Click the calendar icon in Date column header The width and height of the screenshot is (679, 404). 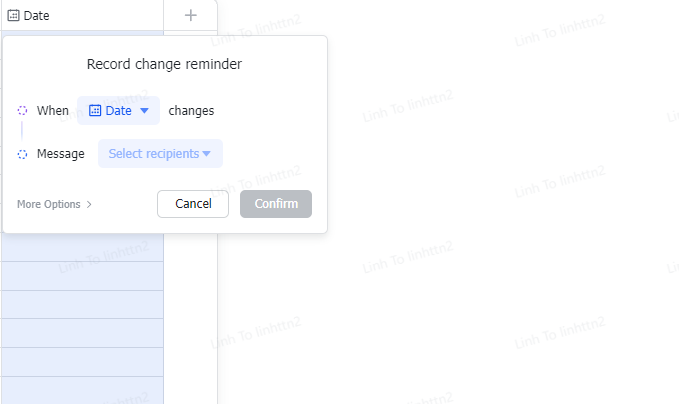13,16
